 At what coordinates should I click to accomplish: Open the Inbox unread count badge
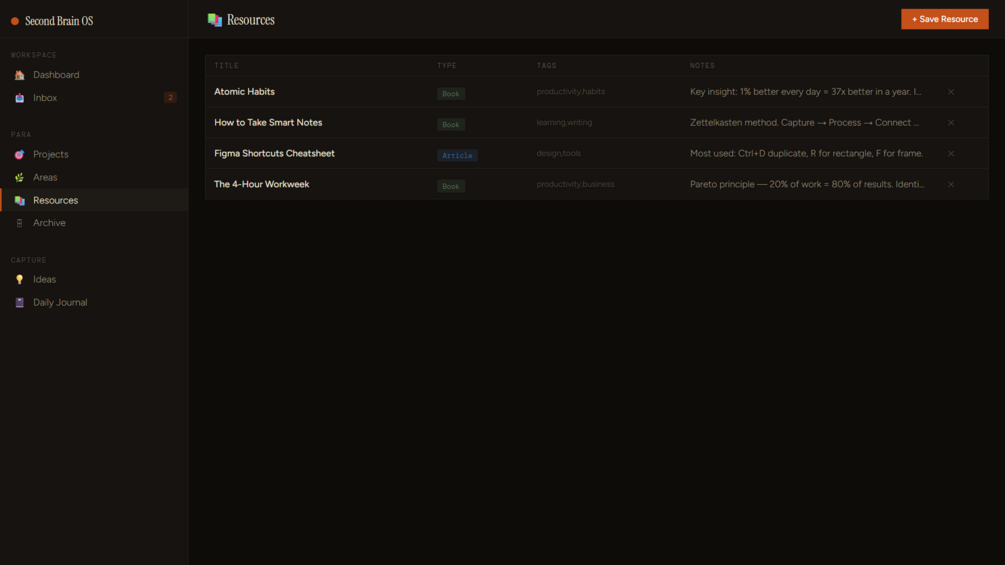[170, 97]
